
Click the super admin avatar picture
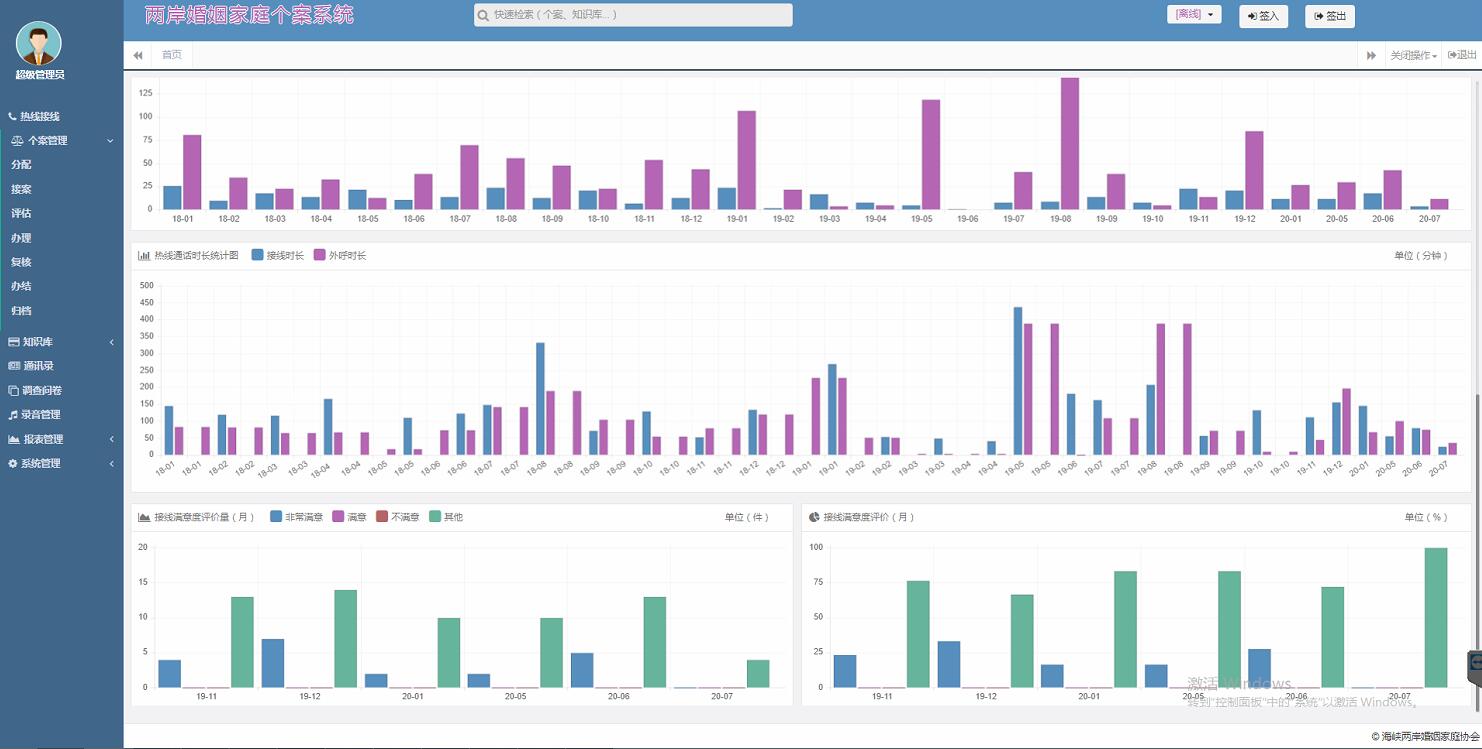point(39,43)
